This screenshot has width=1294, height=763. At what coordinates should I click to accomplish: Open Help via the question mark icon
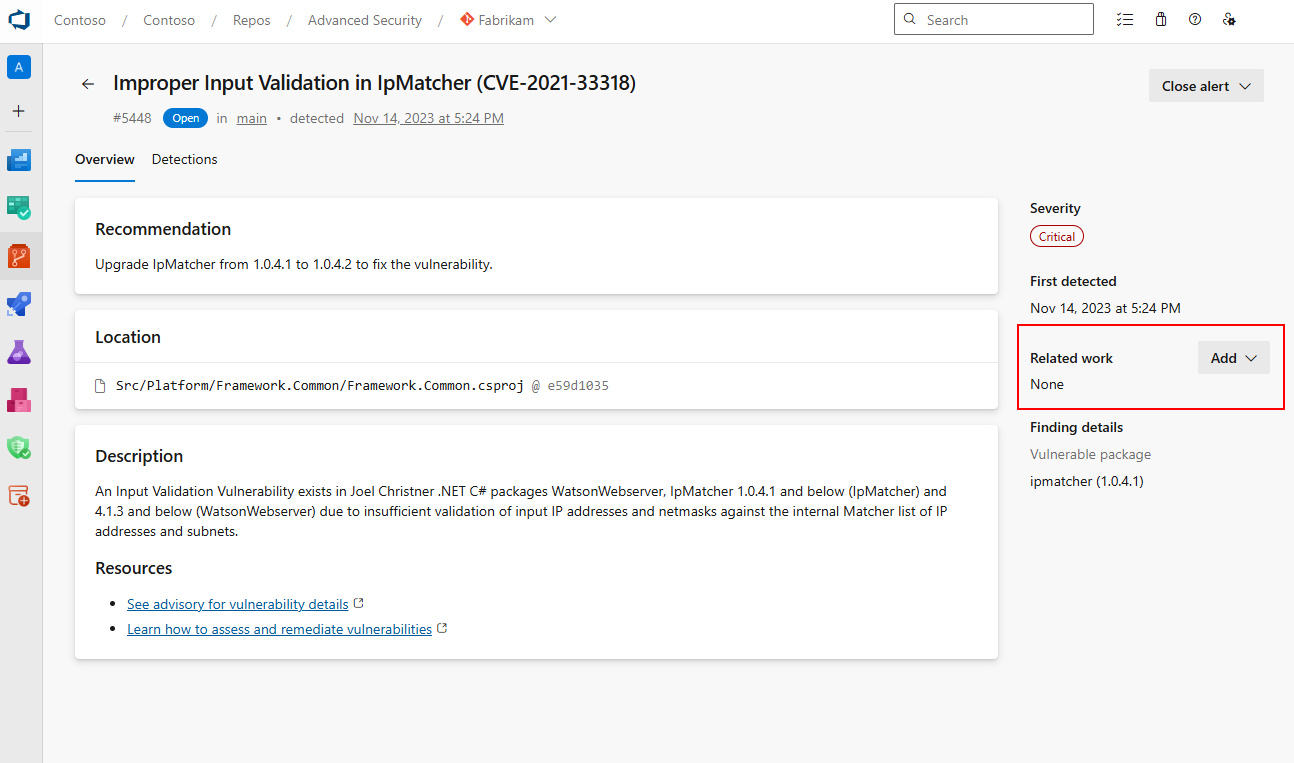(x=1194, y=19)
